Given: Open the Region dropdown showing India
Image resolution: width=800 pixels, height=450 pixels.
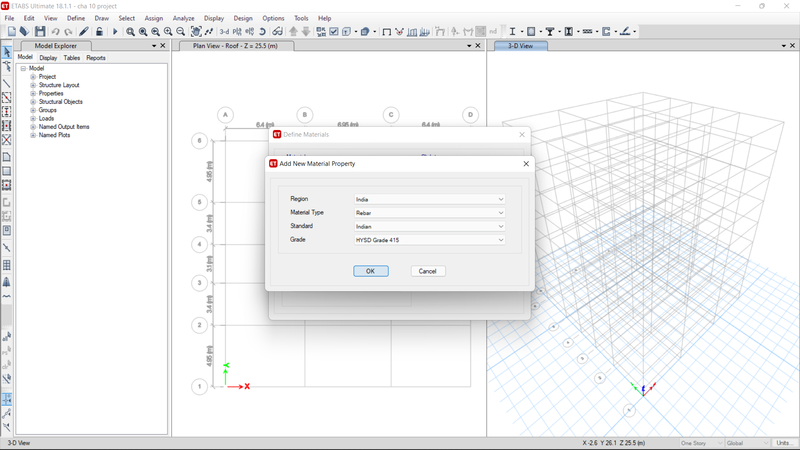Looking at the screenshot, I should tap(430, 199).
